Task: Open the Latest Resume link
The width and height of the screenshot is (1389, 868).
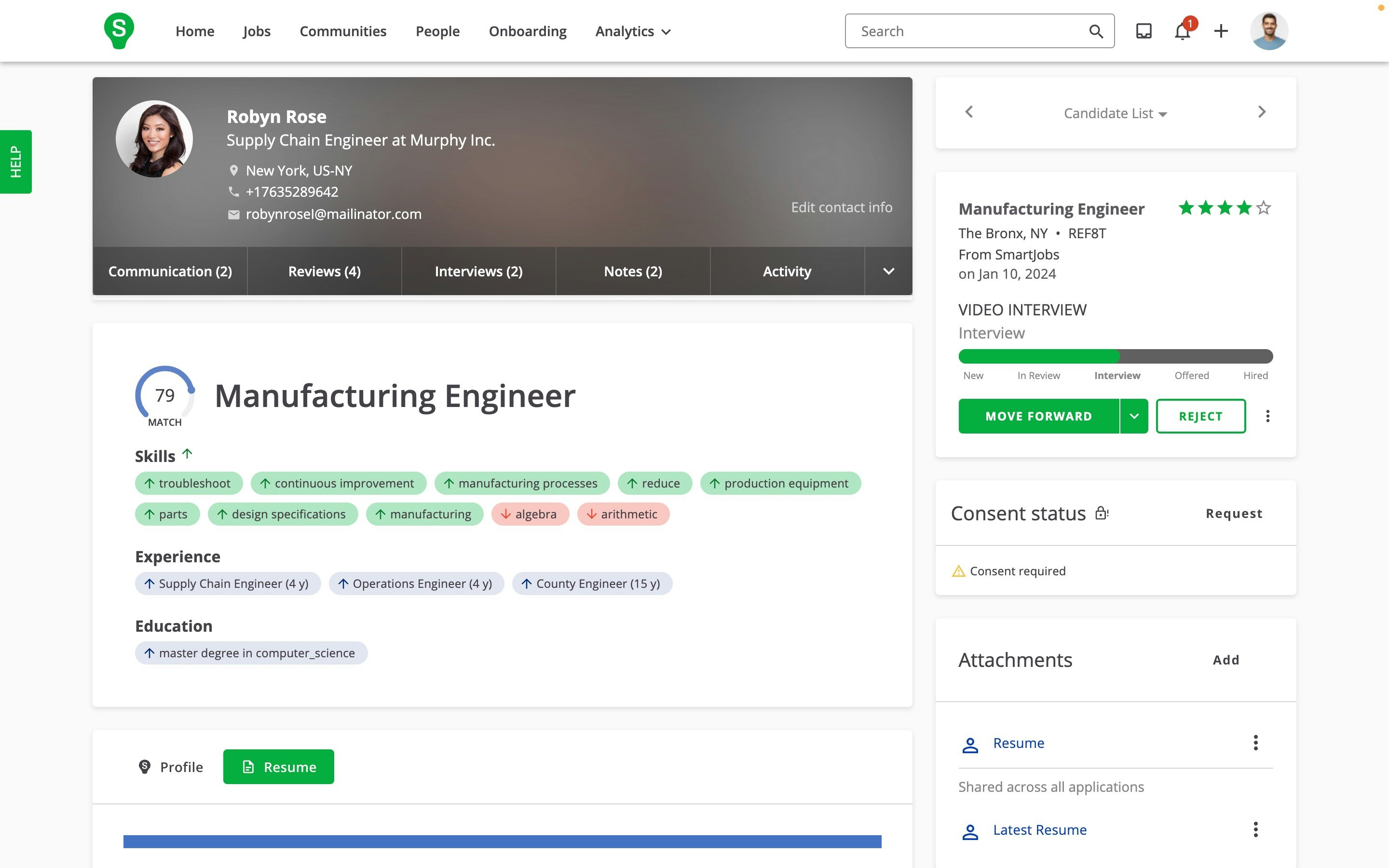Action: (1039, 829)
